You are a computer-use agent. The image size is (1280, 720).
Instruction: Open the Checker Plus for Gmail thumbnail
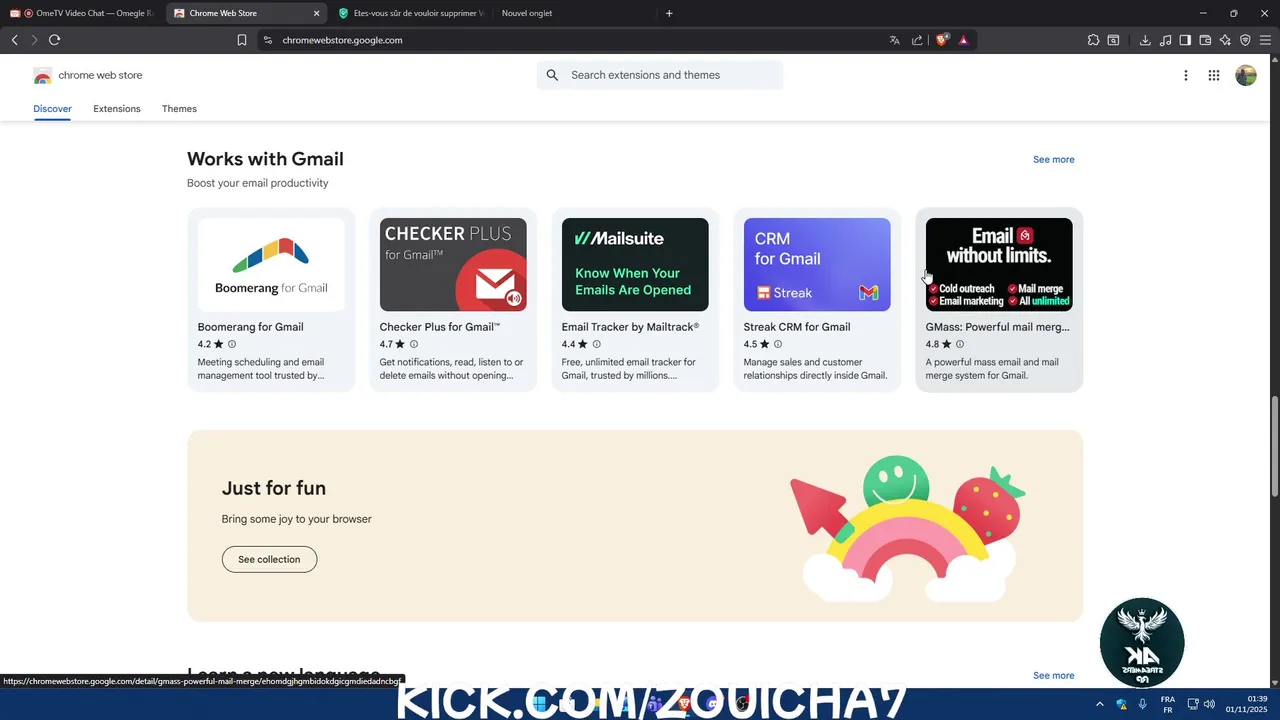point(453,265)
